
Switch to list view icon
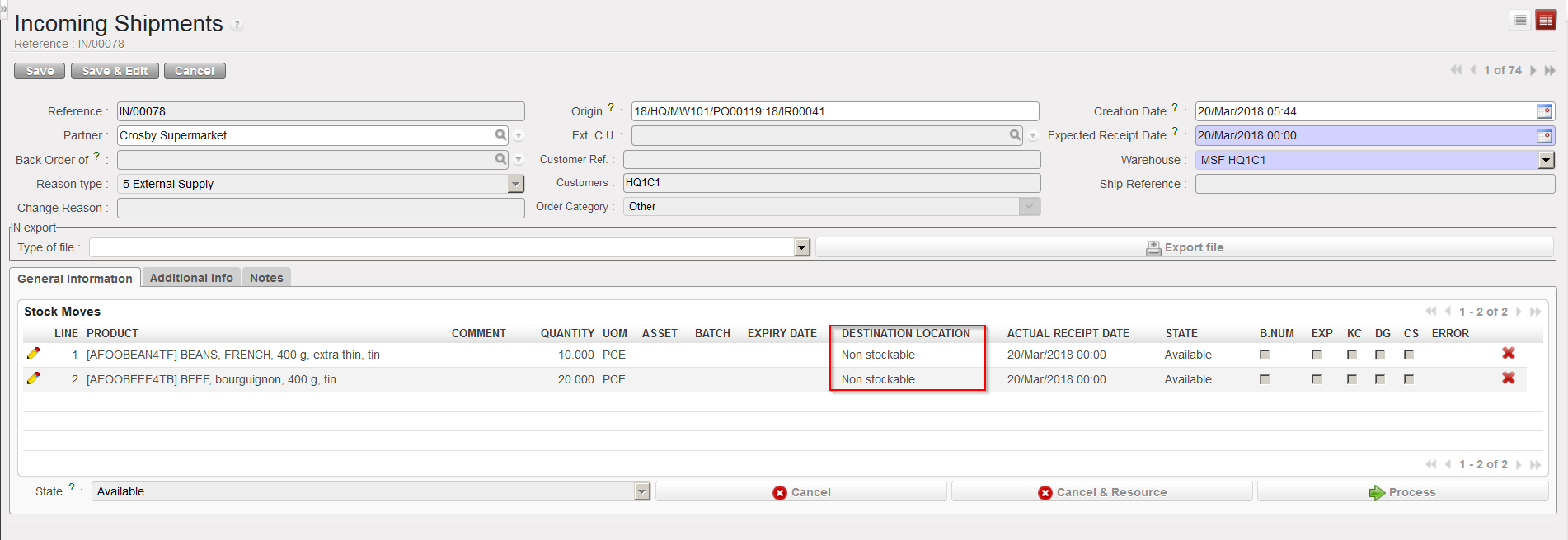tap(1520, 21)
